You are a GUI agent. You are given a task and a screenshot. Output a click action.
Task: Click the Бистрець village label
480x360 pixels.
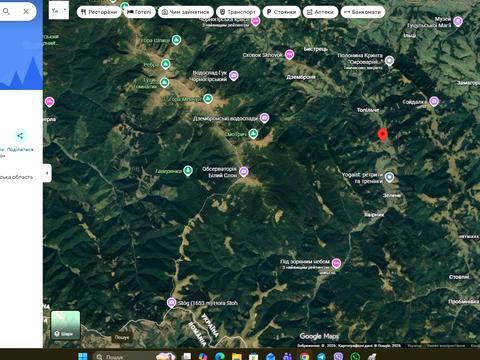316,49
